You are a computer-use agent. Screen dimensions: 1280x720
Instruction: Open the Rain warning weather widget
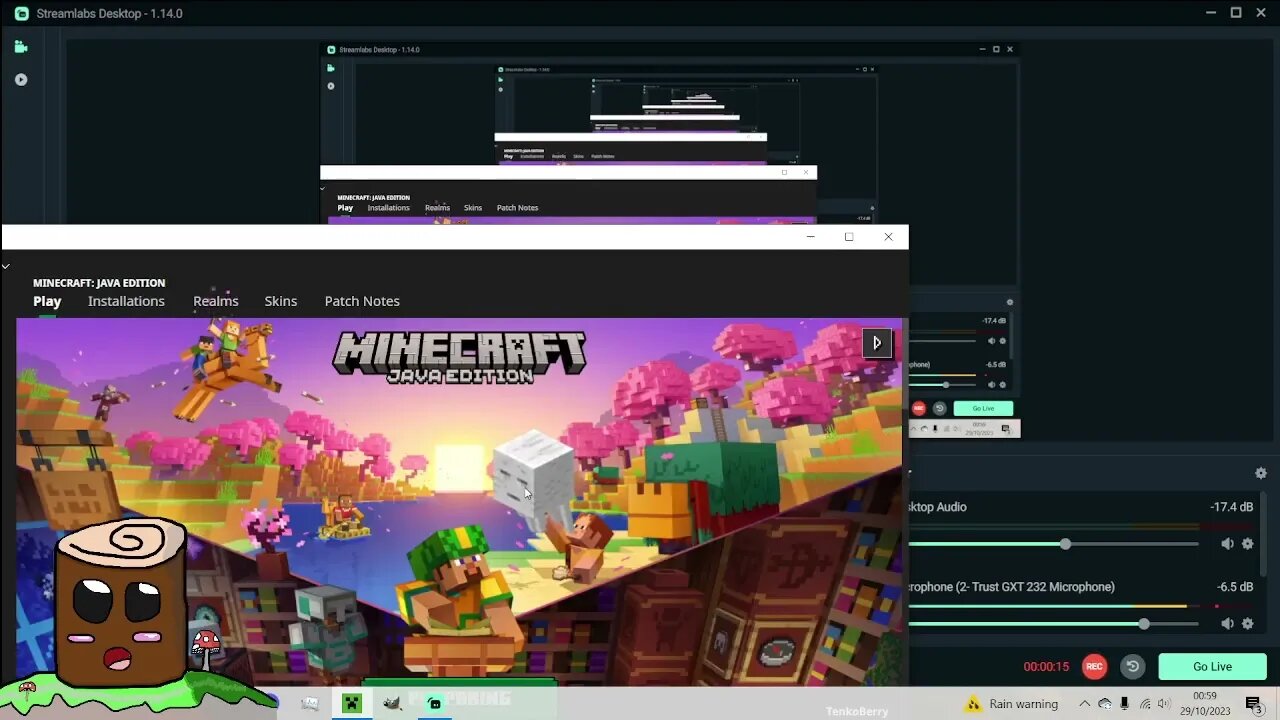pyautogui.click(x=1011, y=704)
